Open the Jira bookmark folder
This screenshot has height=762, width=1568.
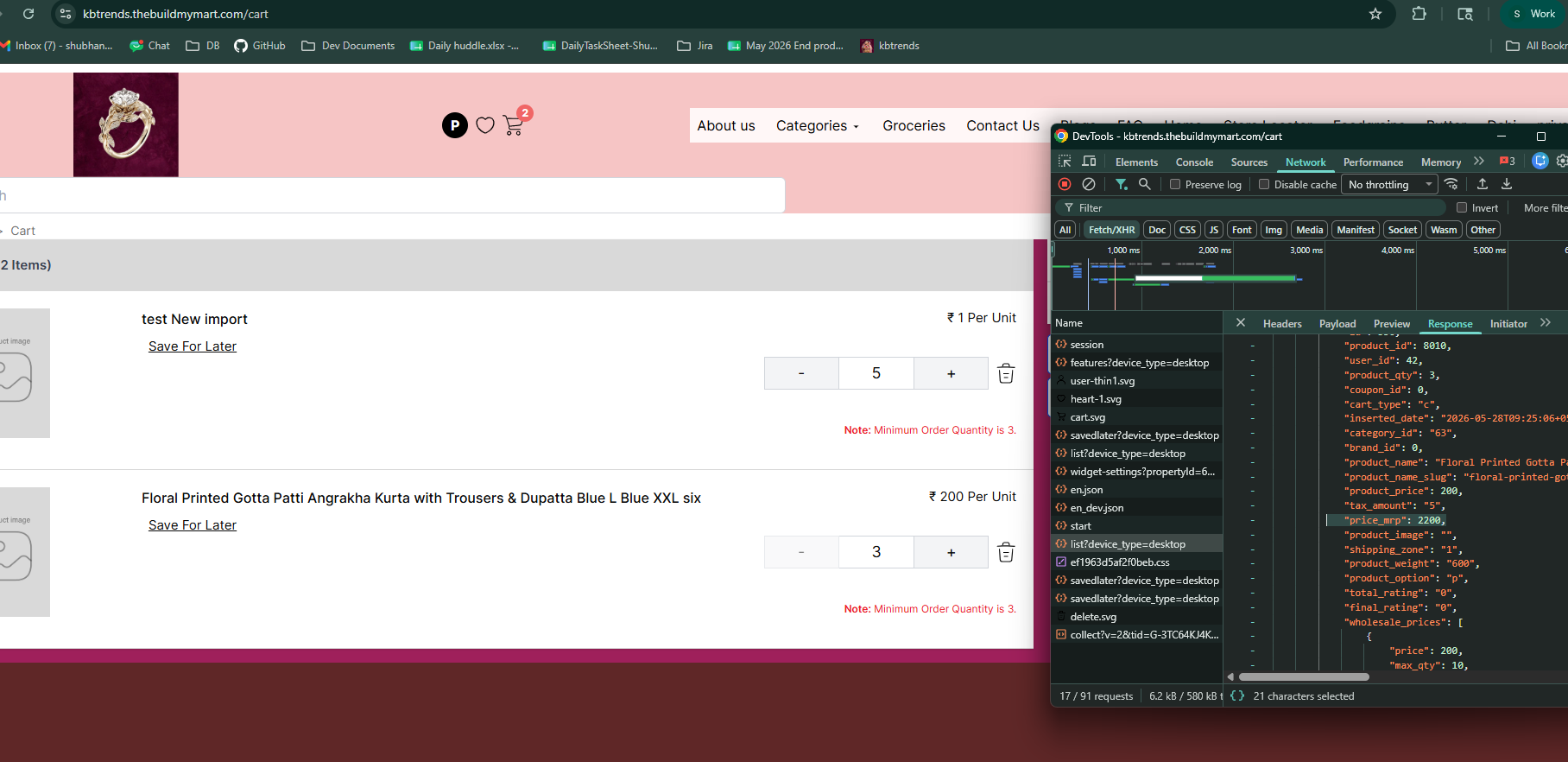point(695,46)
